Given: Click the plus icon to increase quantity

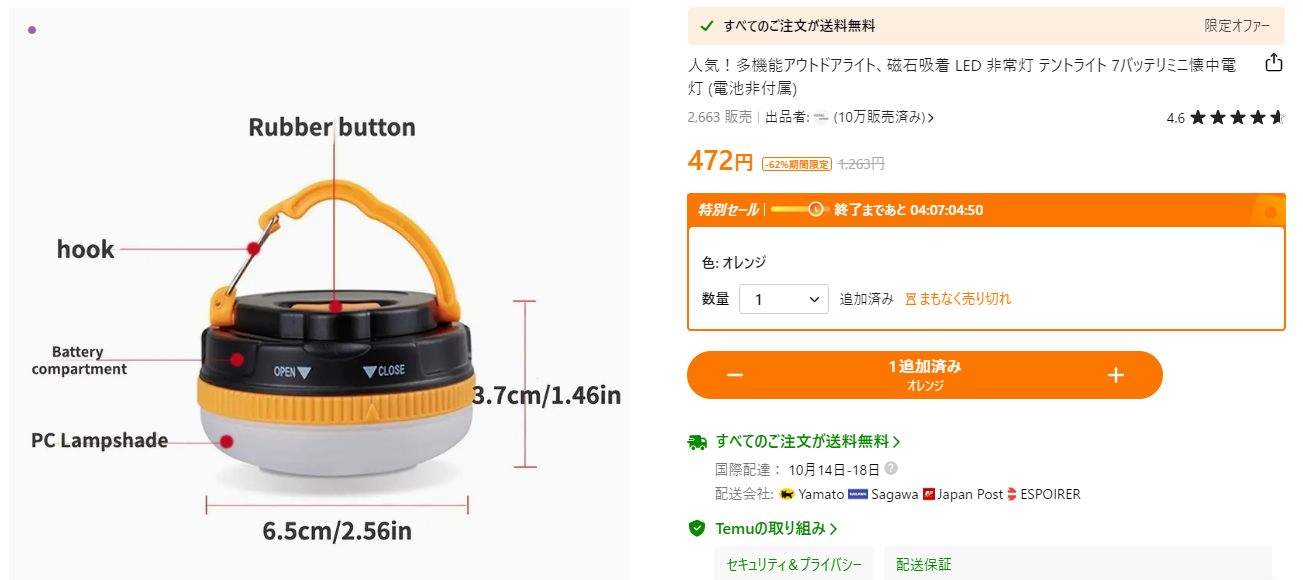Looking at the screenshot, I should click(1116, 375).
